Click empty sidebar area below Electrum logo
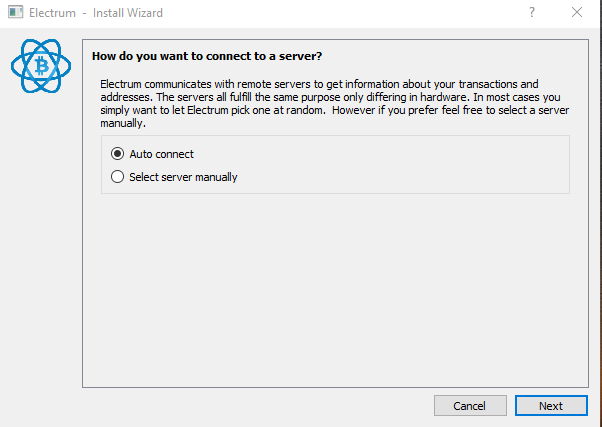The width and height of the screenshot is (602, 427). click(41, 250)
